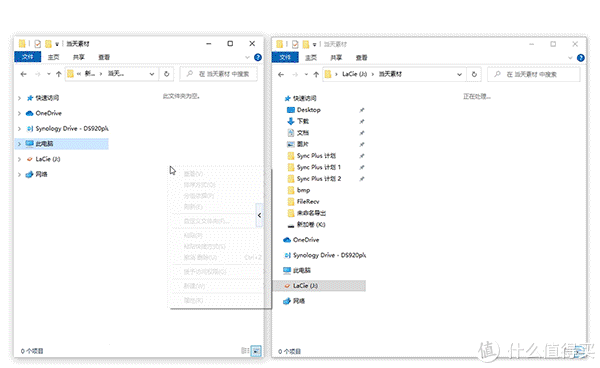The width and height of the screenshot is (600, 368).
Task: Open 未命名导出 folder in right sidebar
Action: click(307, 213)
